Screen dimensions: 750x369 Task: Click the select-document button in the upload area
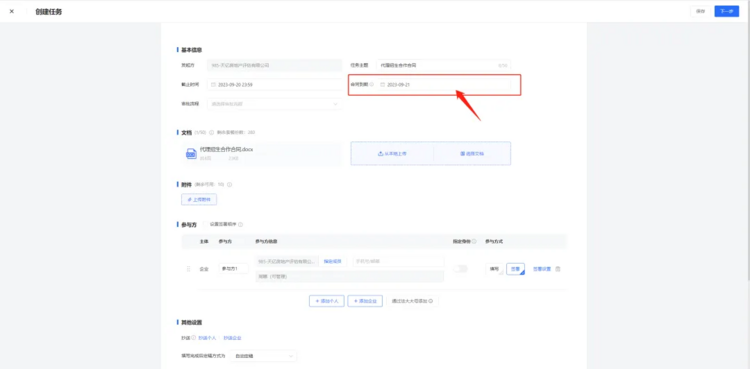(x=472, y=154)
